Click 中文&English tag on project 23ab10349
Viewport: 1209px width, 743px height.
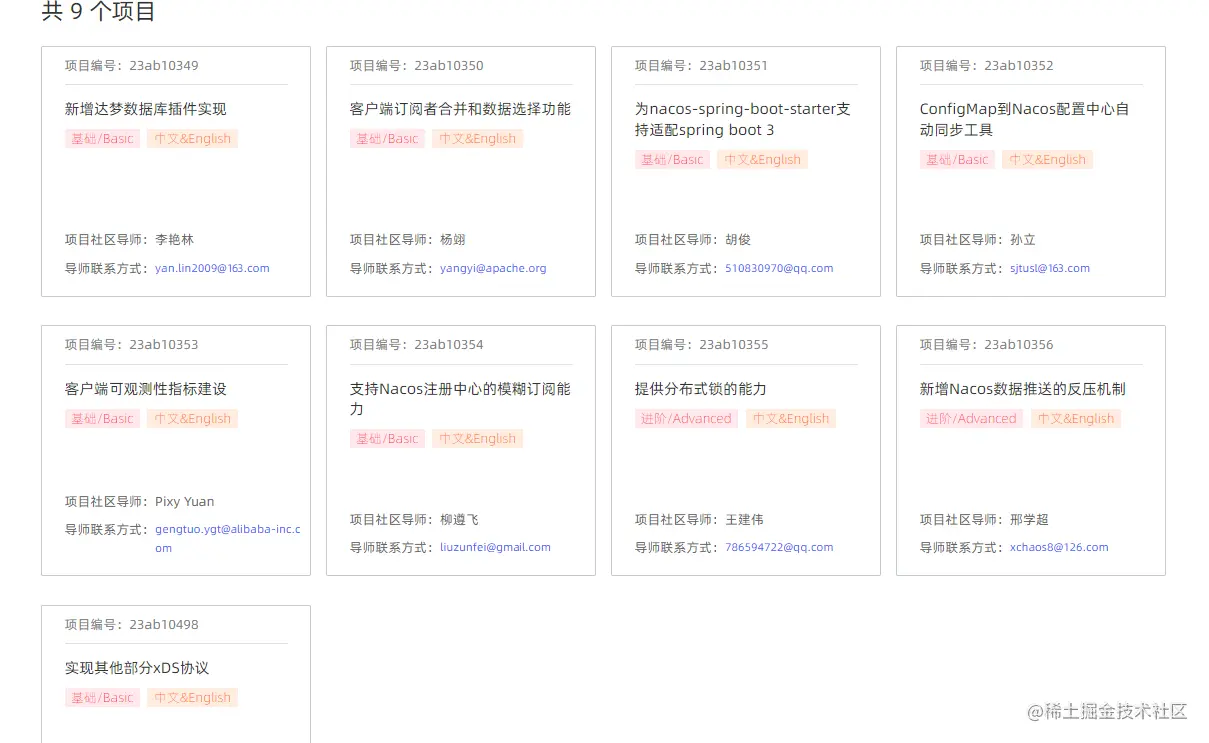[193, 139]
